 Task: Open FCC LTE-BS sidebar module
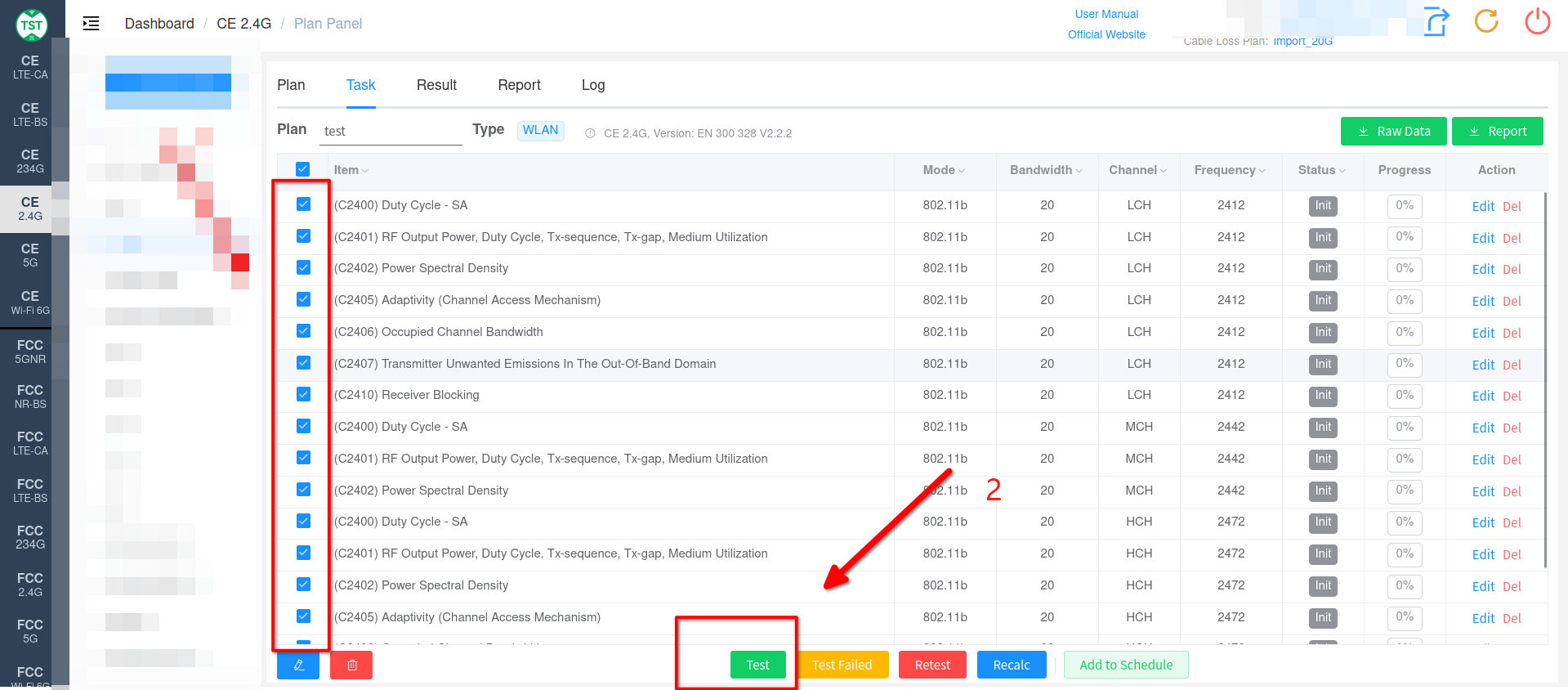coord(30,491)
